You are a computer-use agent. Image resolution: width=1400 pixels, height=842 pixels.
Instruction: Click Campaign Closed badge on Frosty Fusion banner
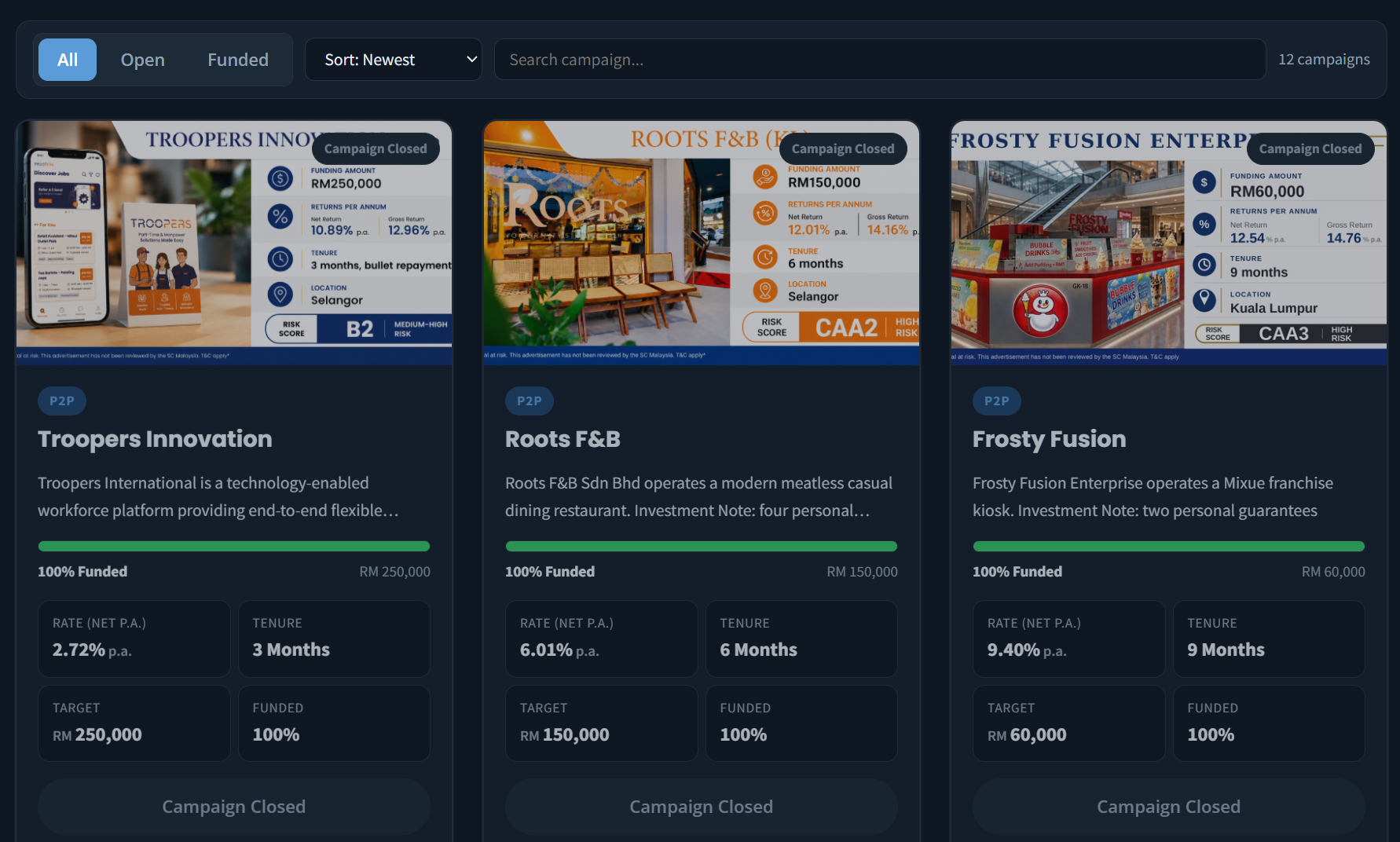(x=1310, y=148)
